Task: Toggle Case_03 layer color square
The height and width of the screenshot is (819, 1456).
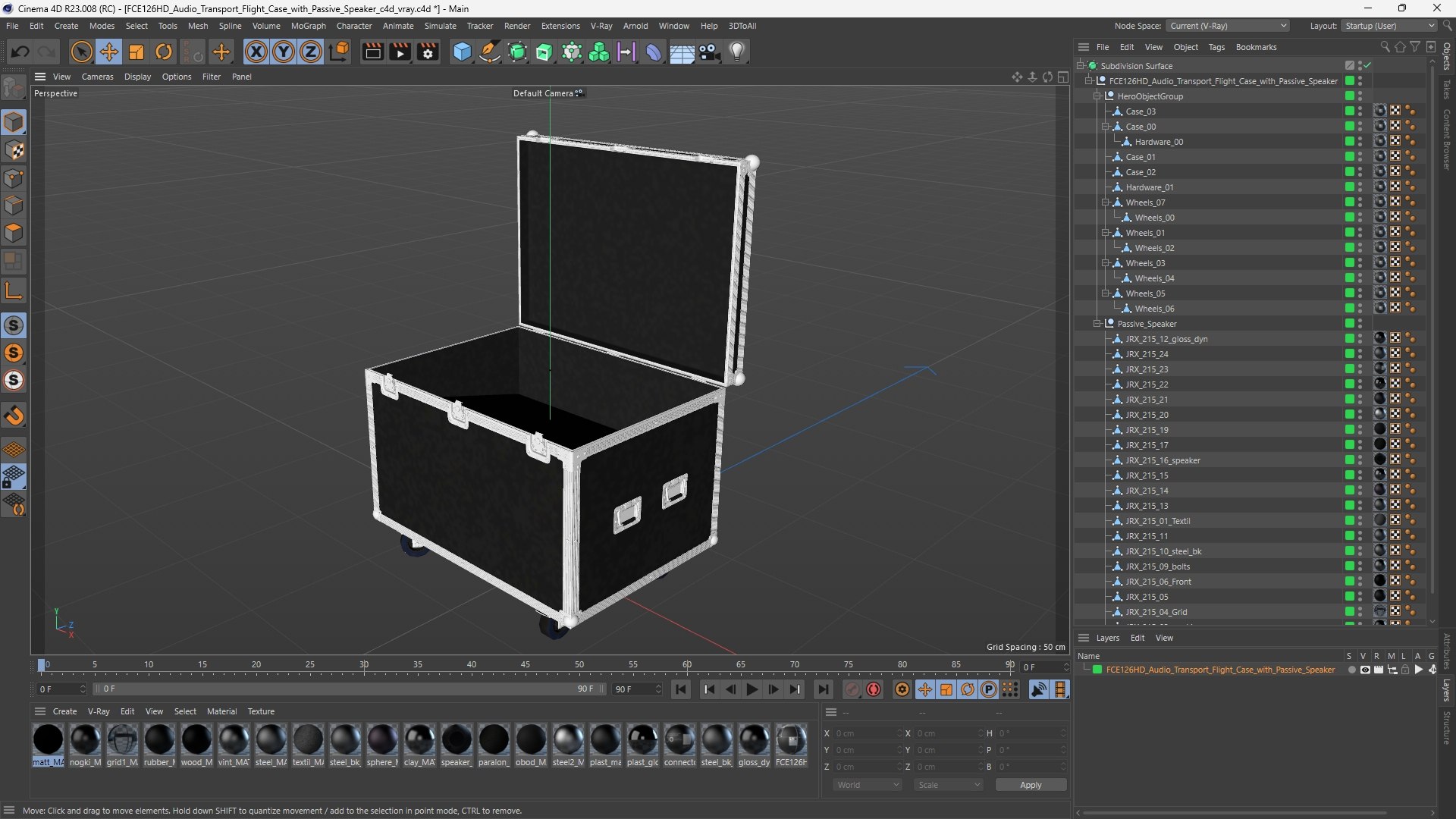Action: click(1350, 111)
